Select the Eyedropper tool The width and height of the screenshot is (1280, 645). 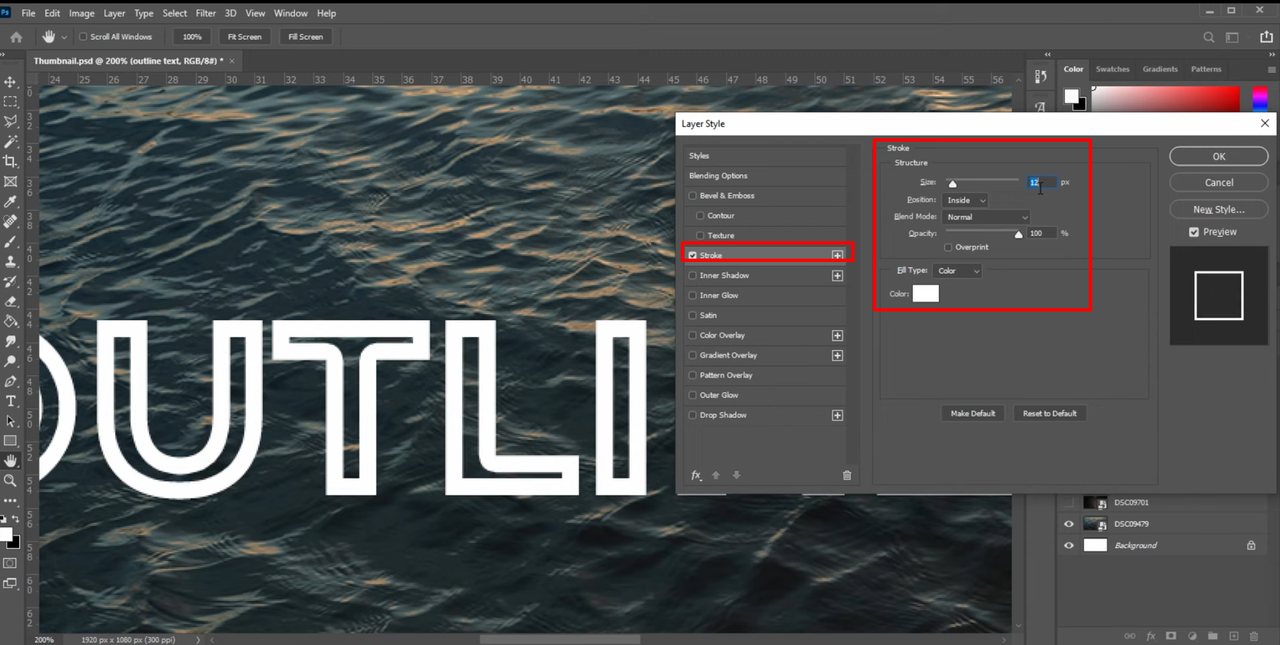click(x=11, y=201)
